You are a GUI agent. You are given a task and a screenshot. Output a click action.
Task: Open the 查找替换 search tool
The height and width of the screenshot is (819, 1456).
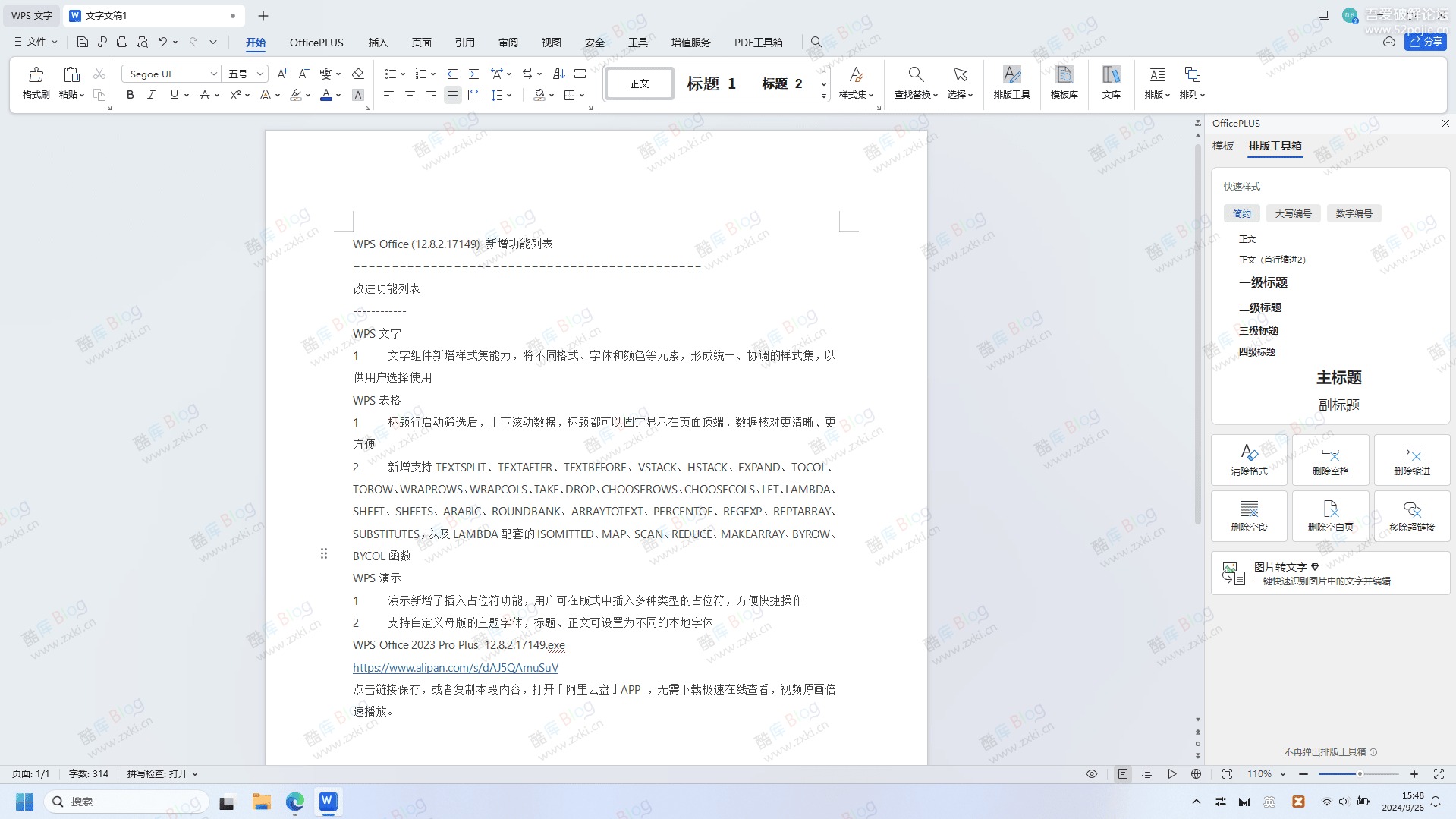point(916,82)
